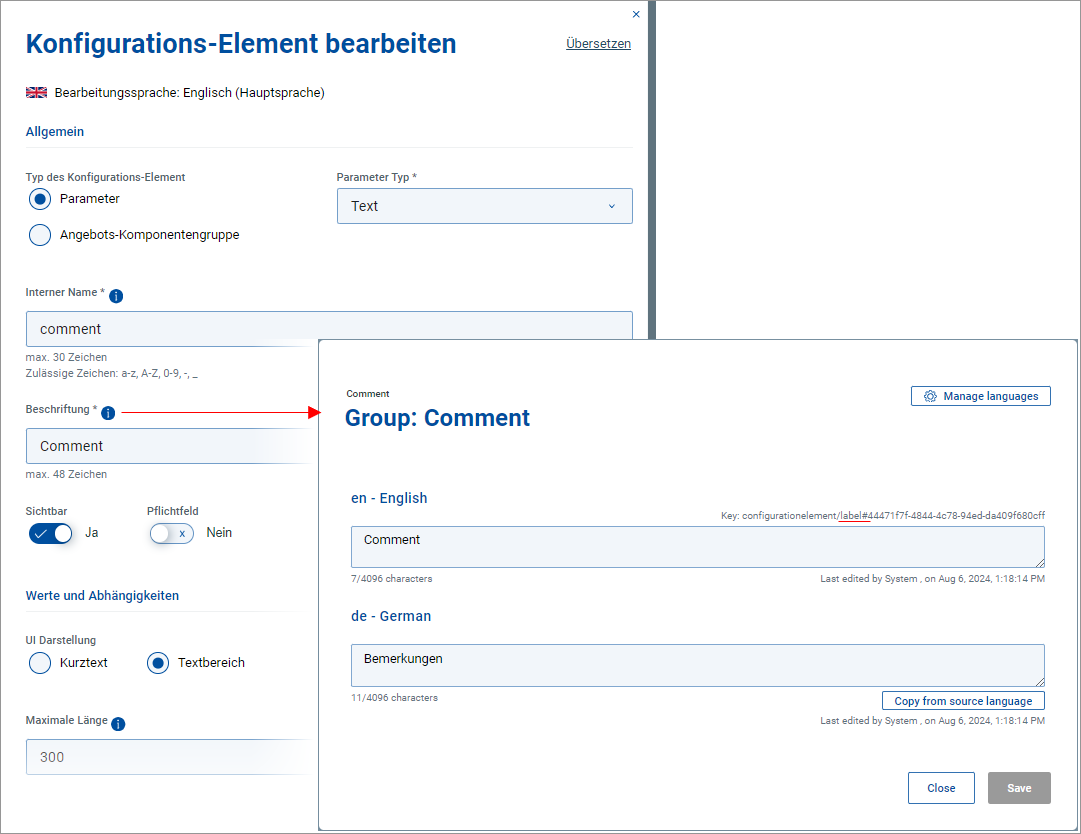Image resolution: width=1081 pixels, height=834 pixels.
Task: Click the info icon next to Maximale Länge
Action: tap(118, 724)
